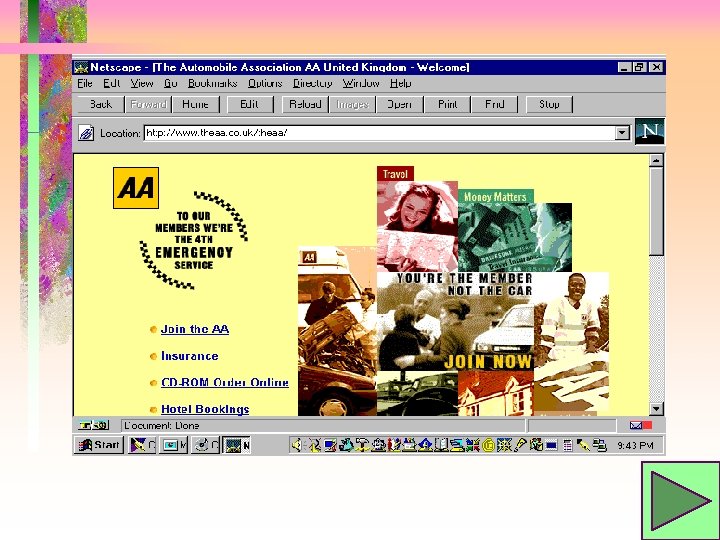Image resolution: width=720 pixels, height=540 pixels.
Task: Click the security key icon in status bar
Action: pyautogui.click(x=93, y=426)
